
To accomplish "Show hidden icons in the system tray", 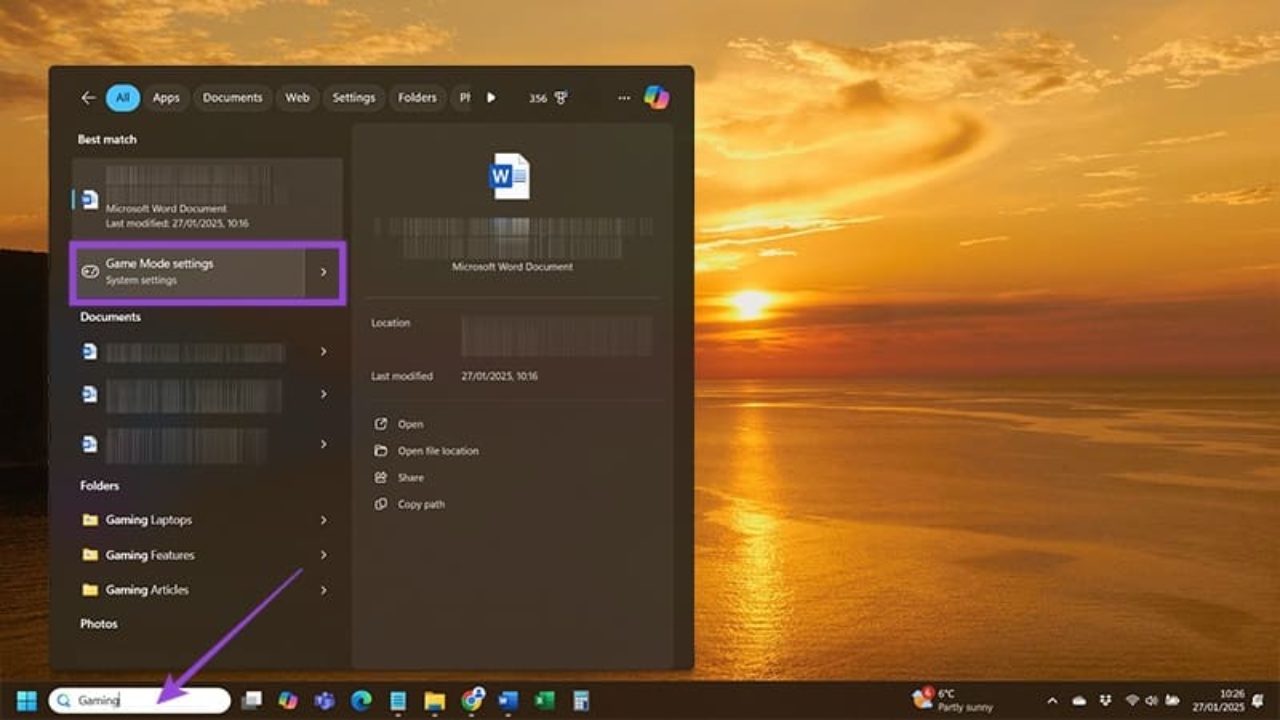I will point(1051,702).
